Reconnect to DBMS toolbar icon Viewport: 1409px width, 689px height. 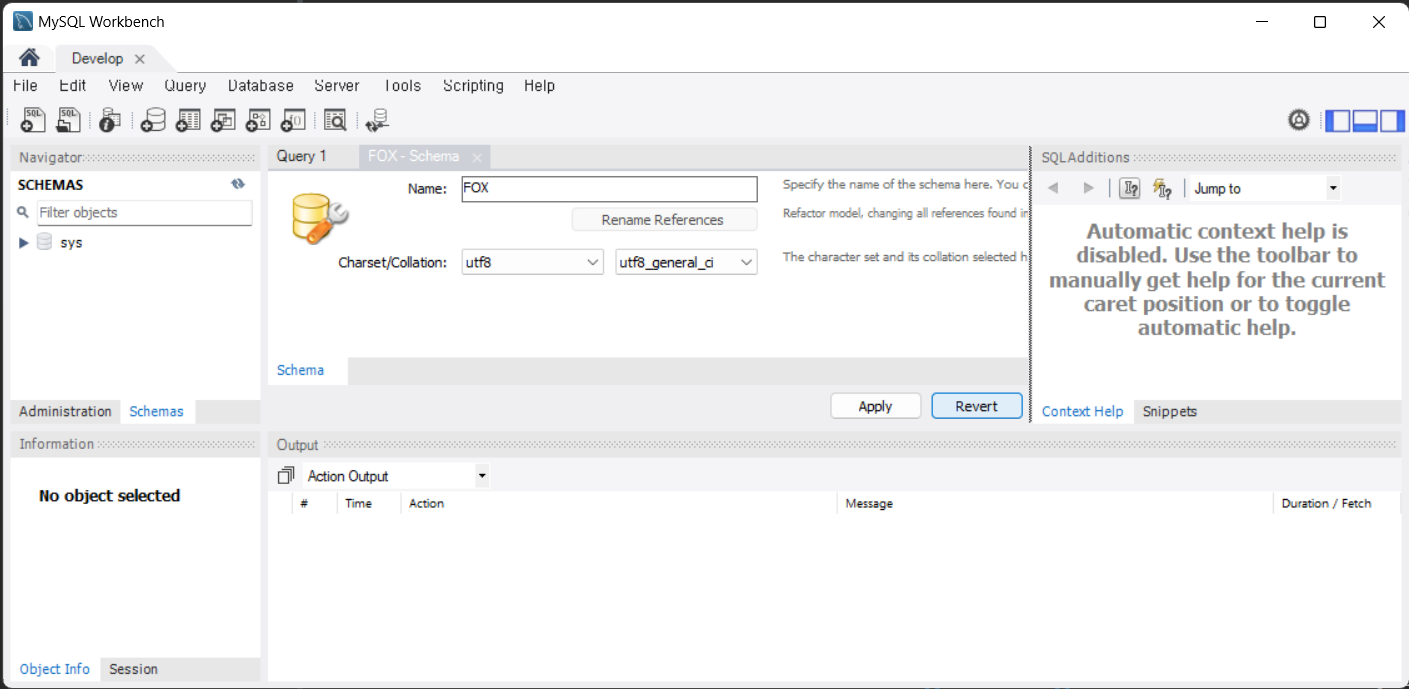(377, 120)
